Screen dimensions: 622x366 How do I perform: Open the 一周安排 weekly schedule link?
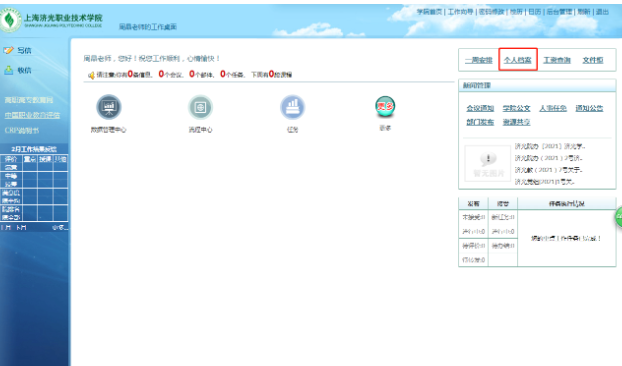point(478,60)
